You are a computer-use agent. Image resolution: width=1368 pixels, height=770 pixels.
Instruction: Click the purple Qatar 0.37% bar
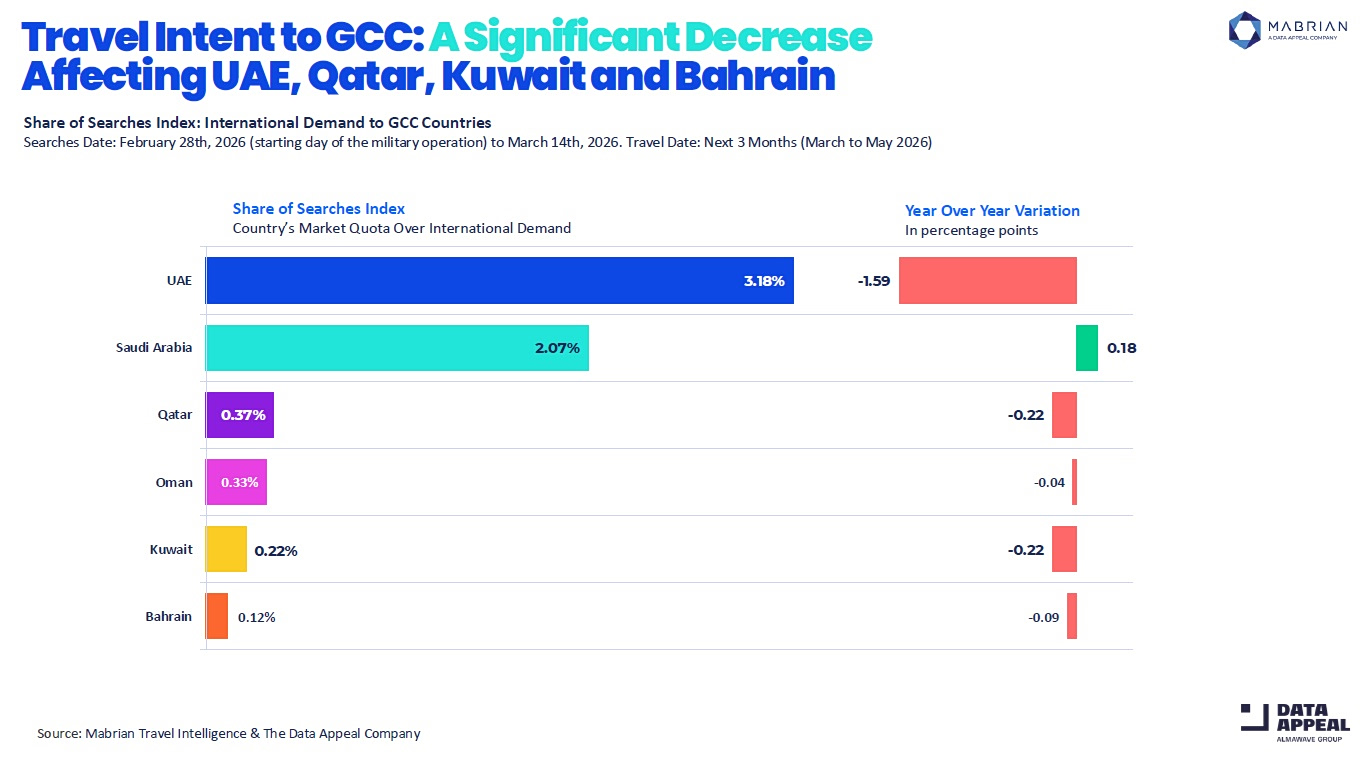(240, 415)
